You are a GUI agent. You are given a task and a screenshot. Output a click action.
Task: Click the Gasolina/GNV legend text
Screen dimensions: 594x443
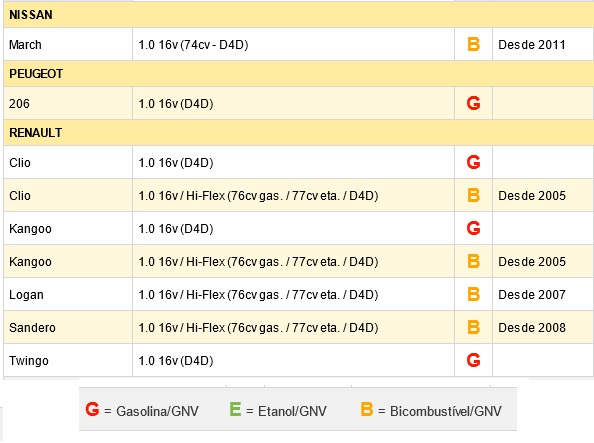click(x=157, y=411)
